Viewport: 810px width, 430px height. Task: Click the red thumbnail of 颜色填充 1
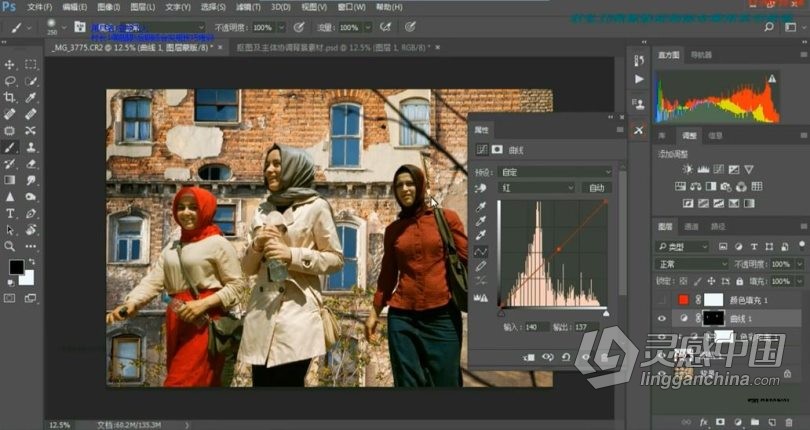pos(683,300)
